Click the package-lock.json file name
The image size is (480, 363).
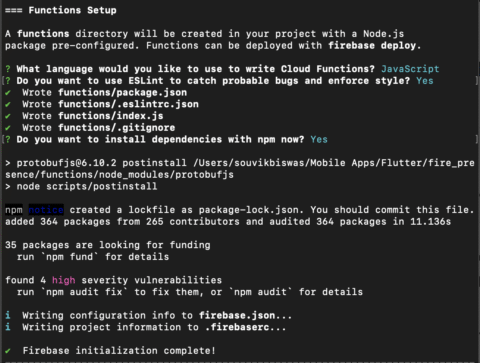249,210
